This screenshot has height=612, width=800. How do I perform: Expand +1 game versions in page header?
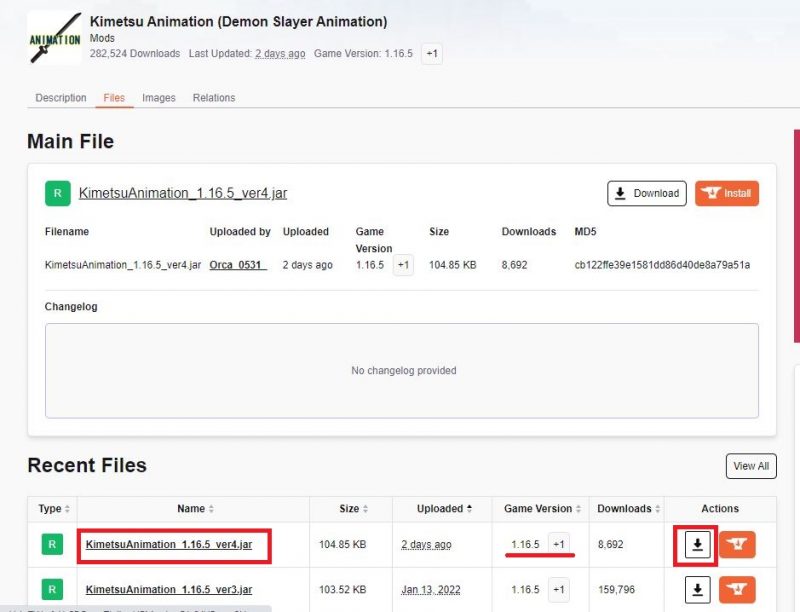(431, 53)
